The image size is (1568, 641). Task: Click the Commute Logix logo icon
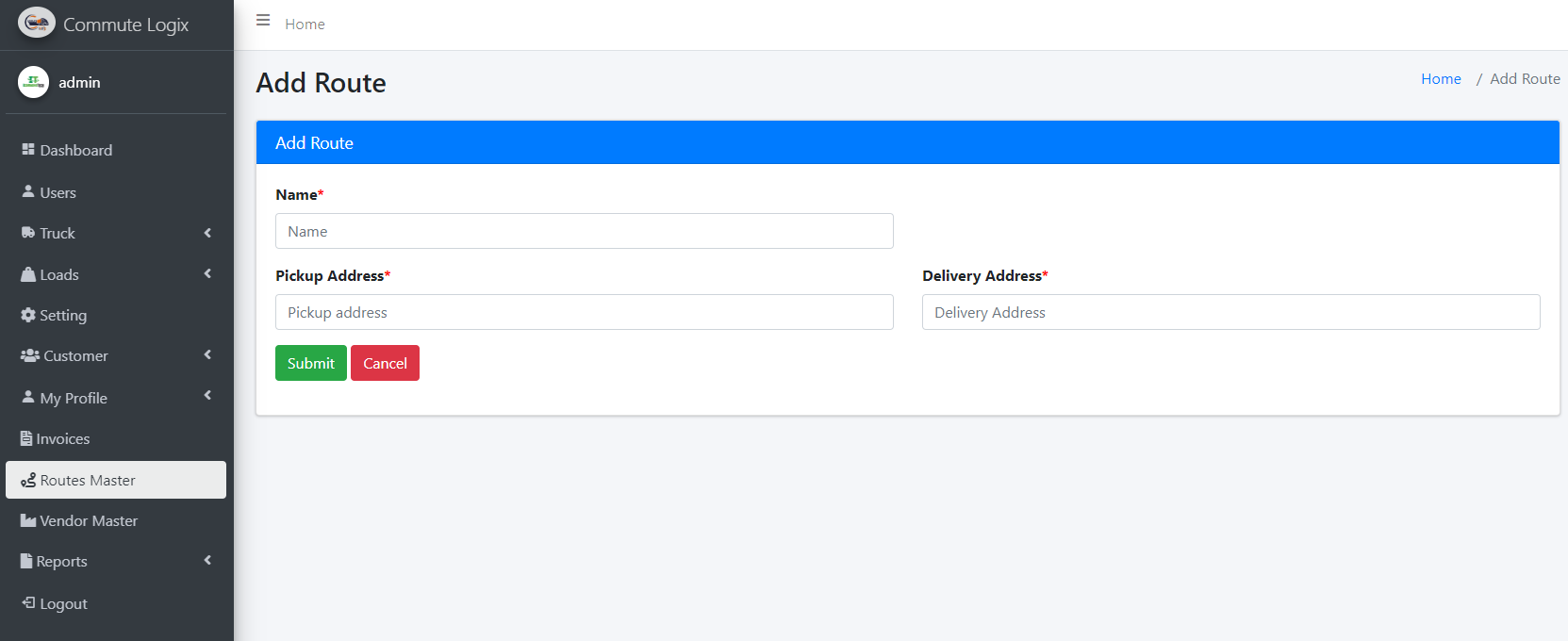coord(37,24)
